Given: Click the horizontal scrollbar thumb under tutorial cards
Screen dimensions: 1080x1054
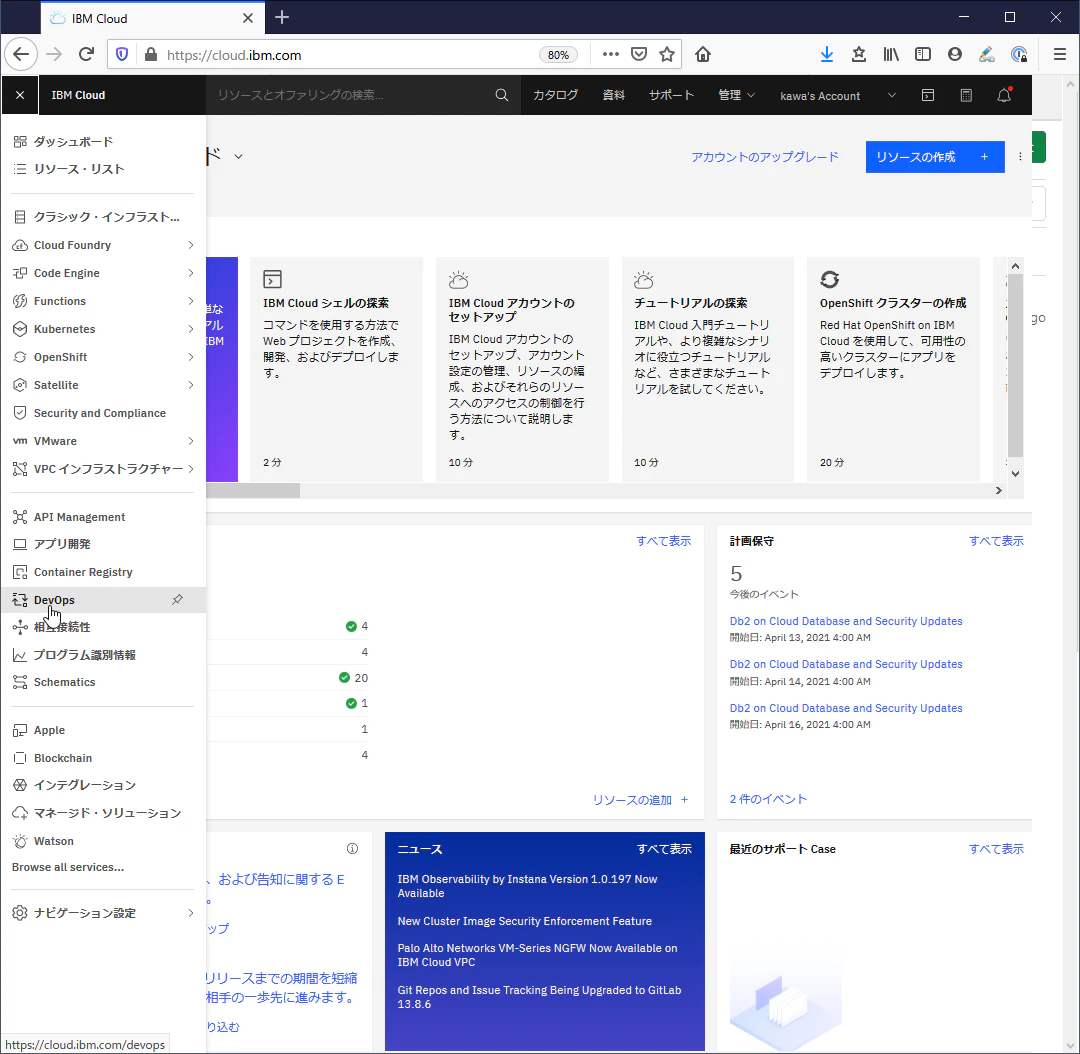Looking at the screenshot, I should (253, 490).
